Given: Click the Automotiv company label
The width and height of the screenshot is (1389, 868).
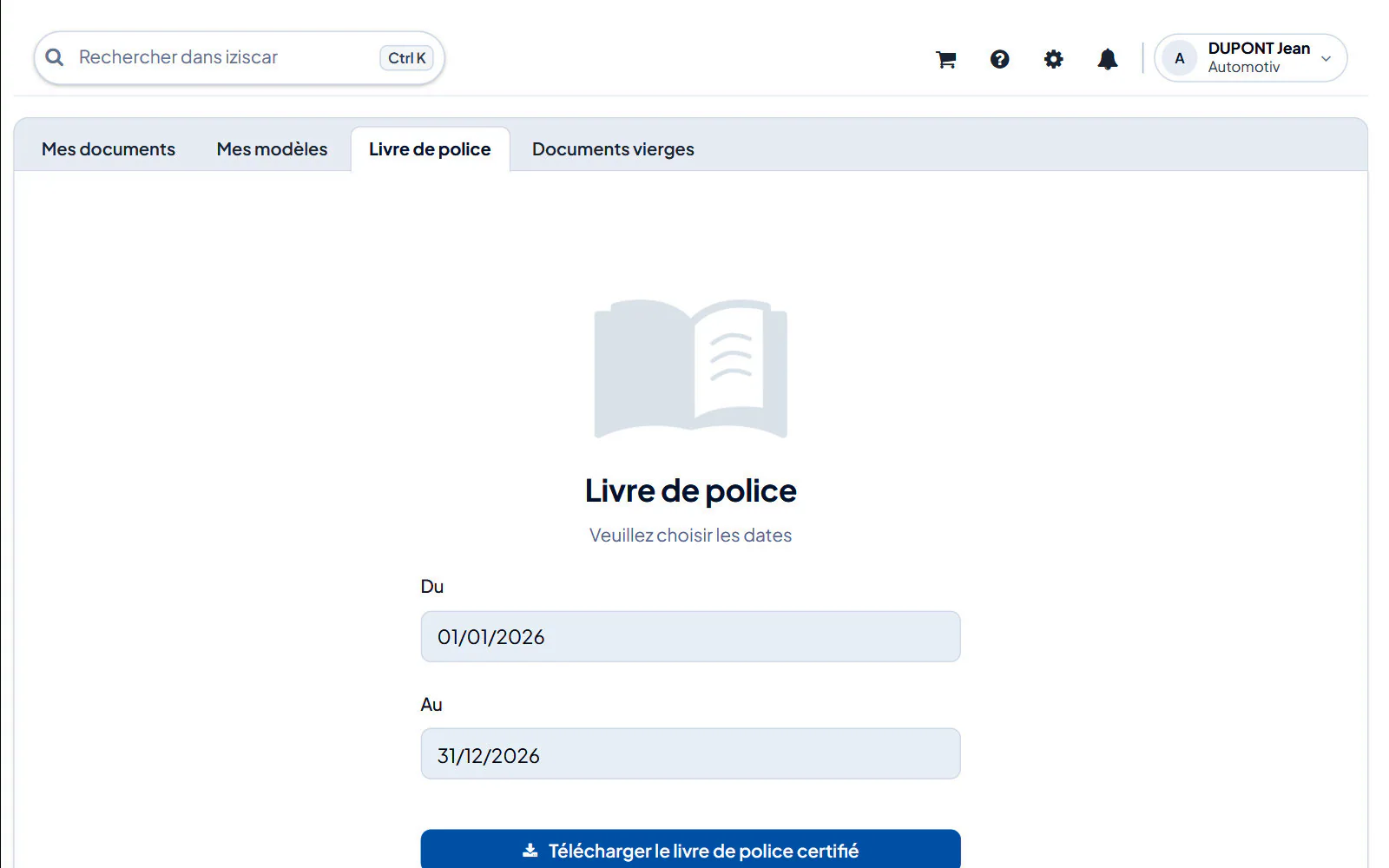Looking at the screenshot, I should point(1243,68).
